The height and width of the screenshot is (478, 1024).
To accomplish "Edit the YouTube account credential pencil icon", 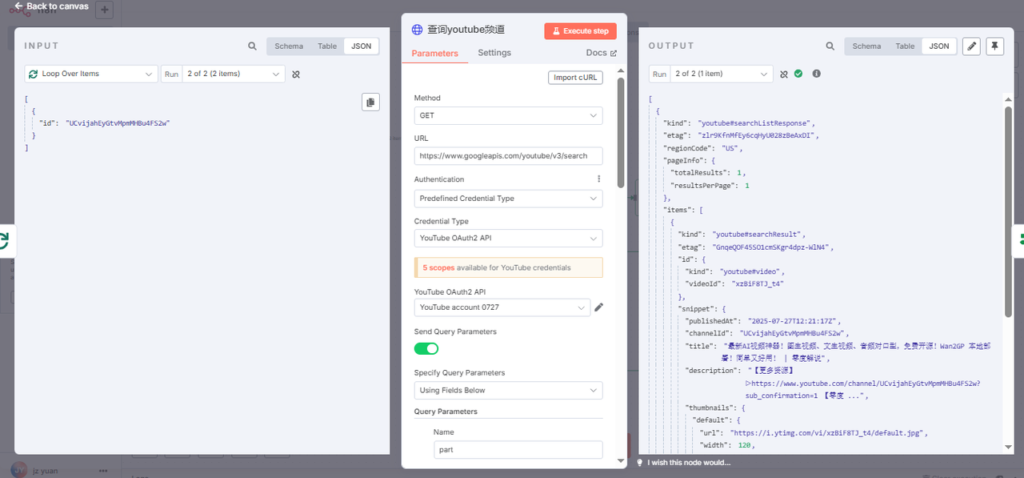I will coord(599,308).
